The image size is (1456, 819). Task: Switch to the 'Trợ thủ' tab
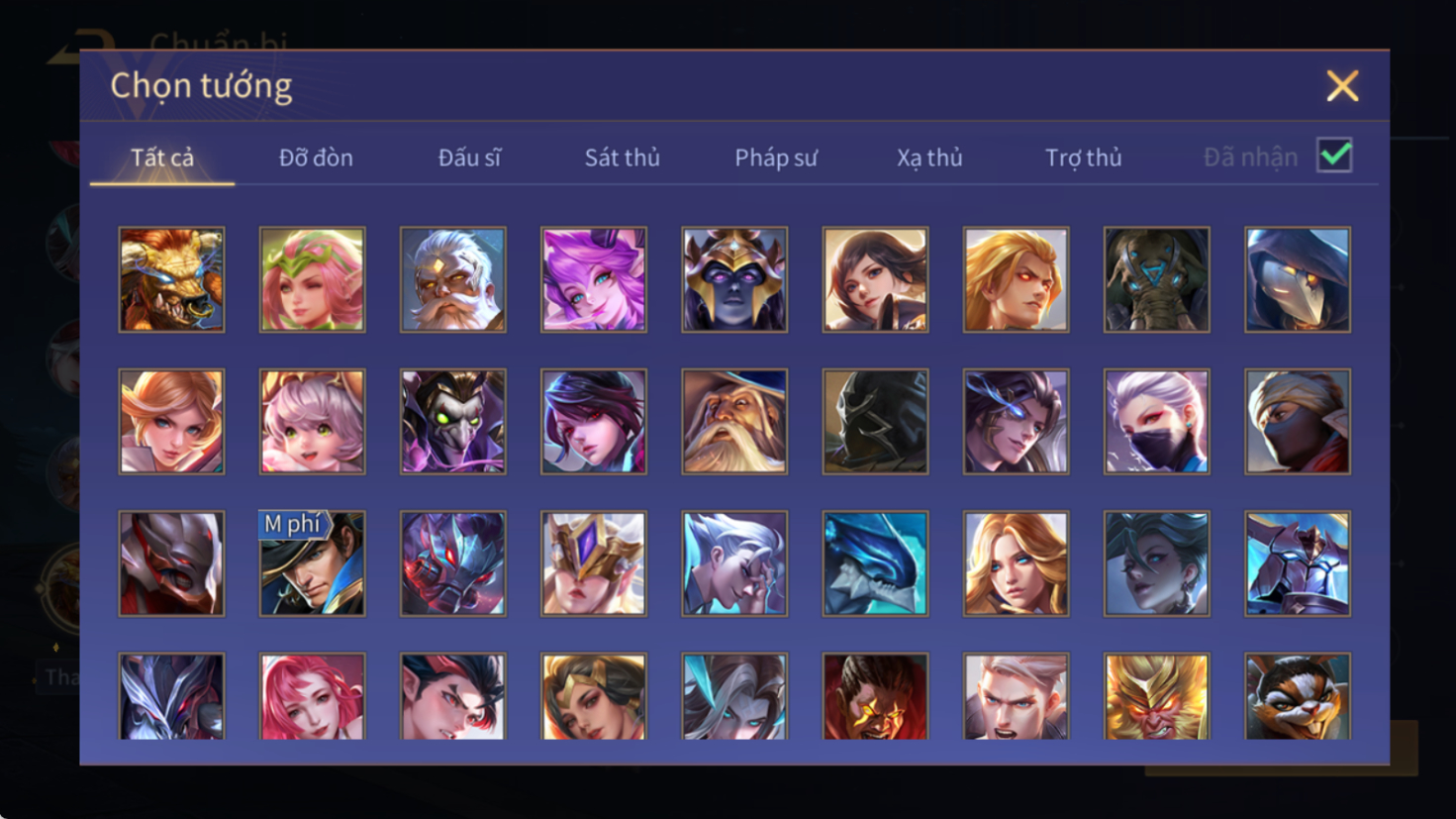pyautogui.click(x=1084, y=157)
